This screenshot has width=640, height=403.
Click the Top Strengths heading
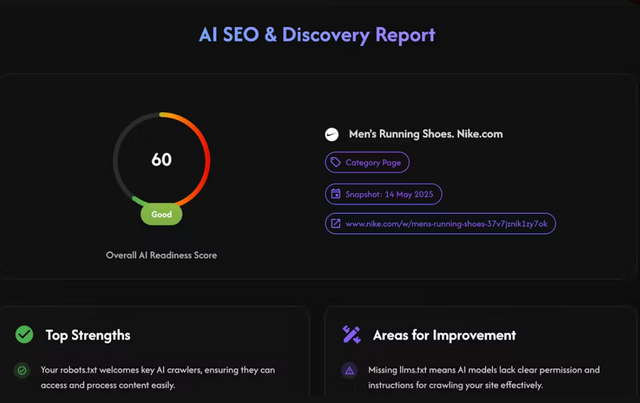(88, 335)
